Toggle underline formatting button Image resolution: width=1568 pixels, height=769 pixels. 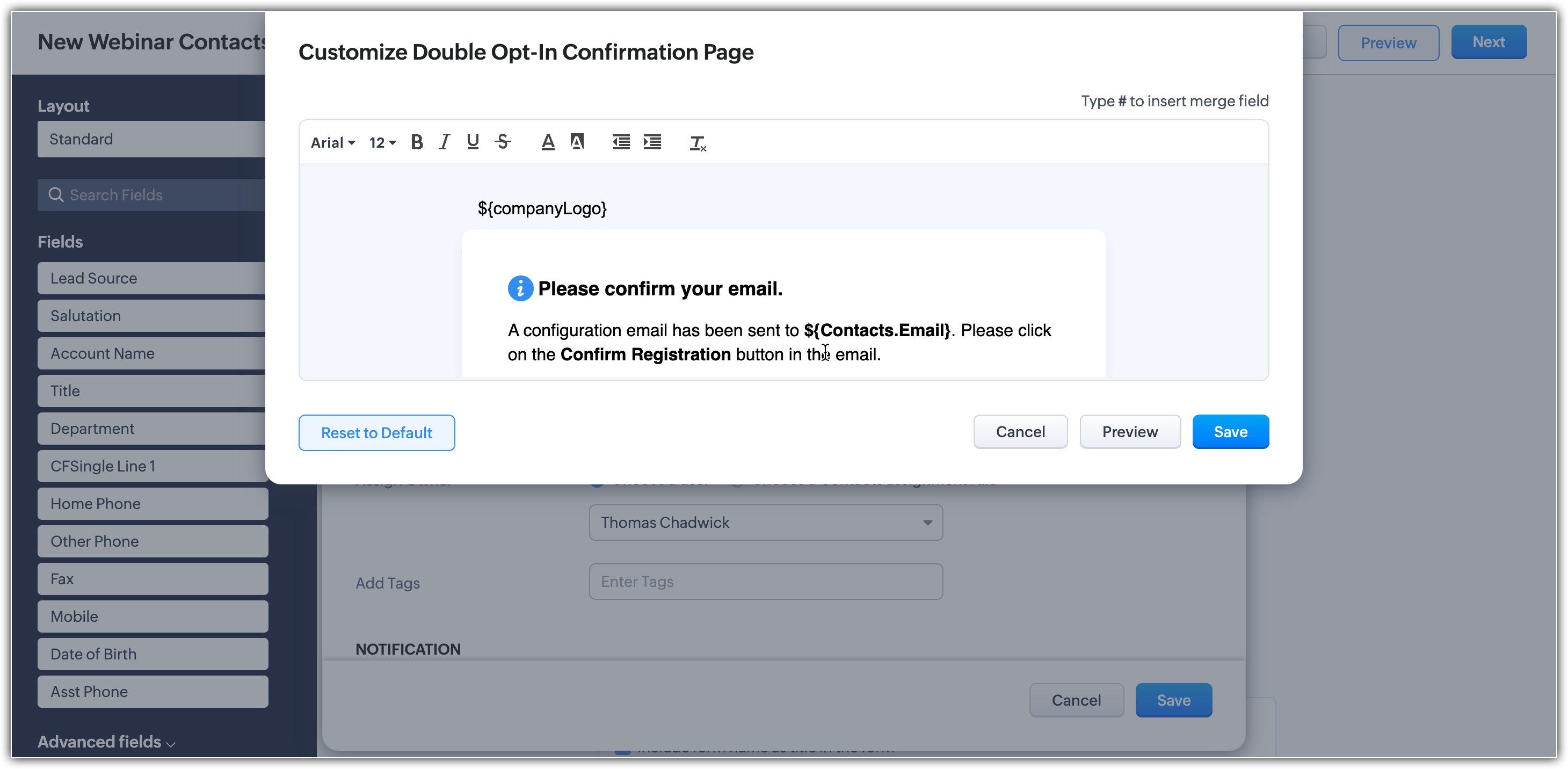point(473,142)
